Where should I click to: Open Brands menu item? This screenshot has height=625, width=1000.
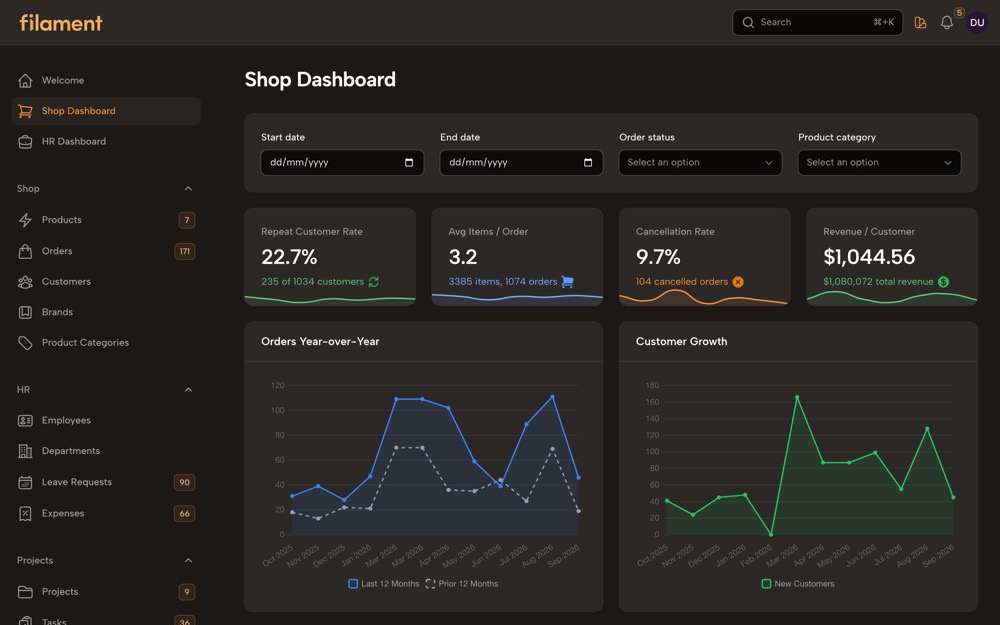click(x=106, y=312)
